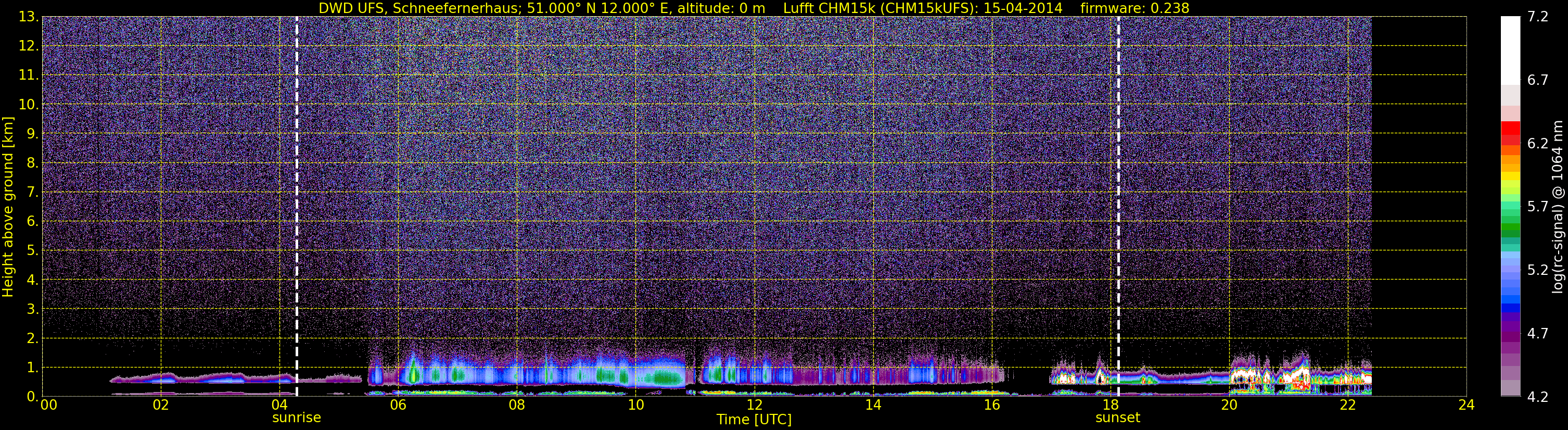The image size is (1568, 430).
Task: Click the x-axis tick label "20"
Action: [1229, 405]
